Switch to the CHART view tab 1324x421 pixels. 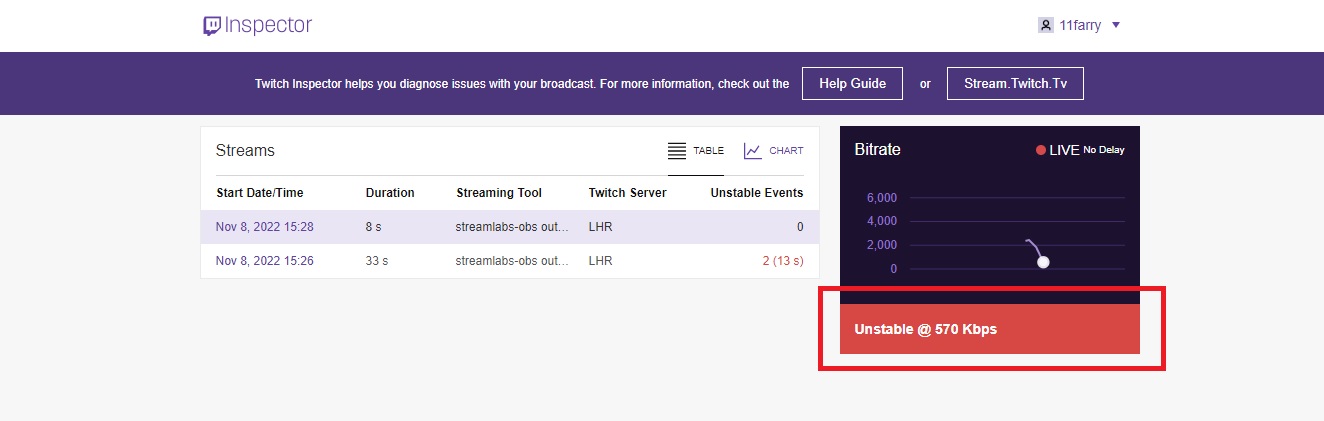click(x=773, y=151)
